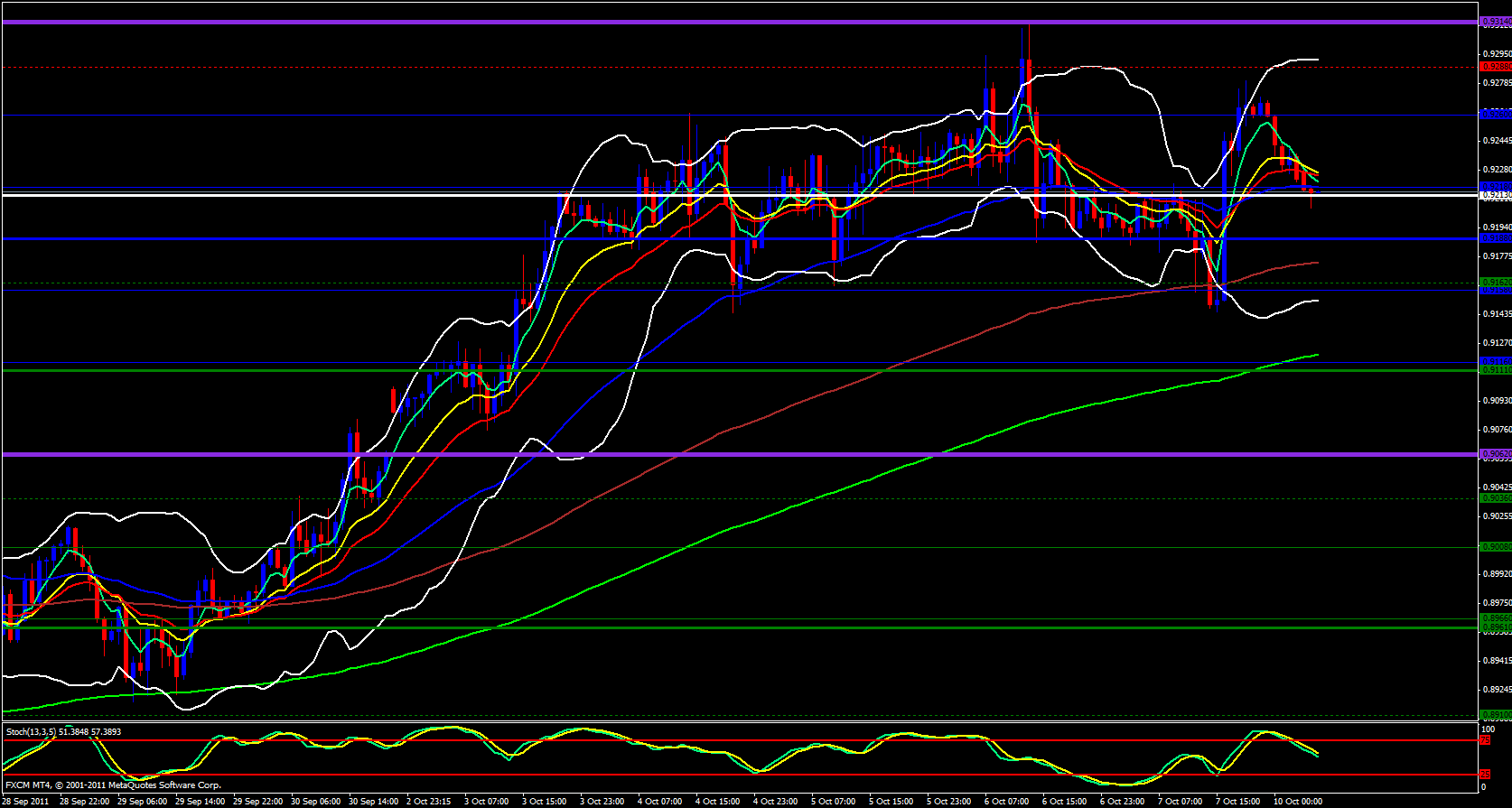Click the red 75 stochastic level tag
The height and width of the screenshot is (808, 1512).
pyautogui.click(x=1484, y=740)
